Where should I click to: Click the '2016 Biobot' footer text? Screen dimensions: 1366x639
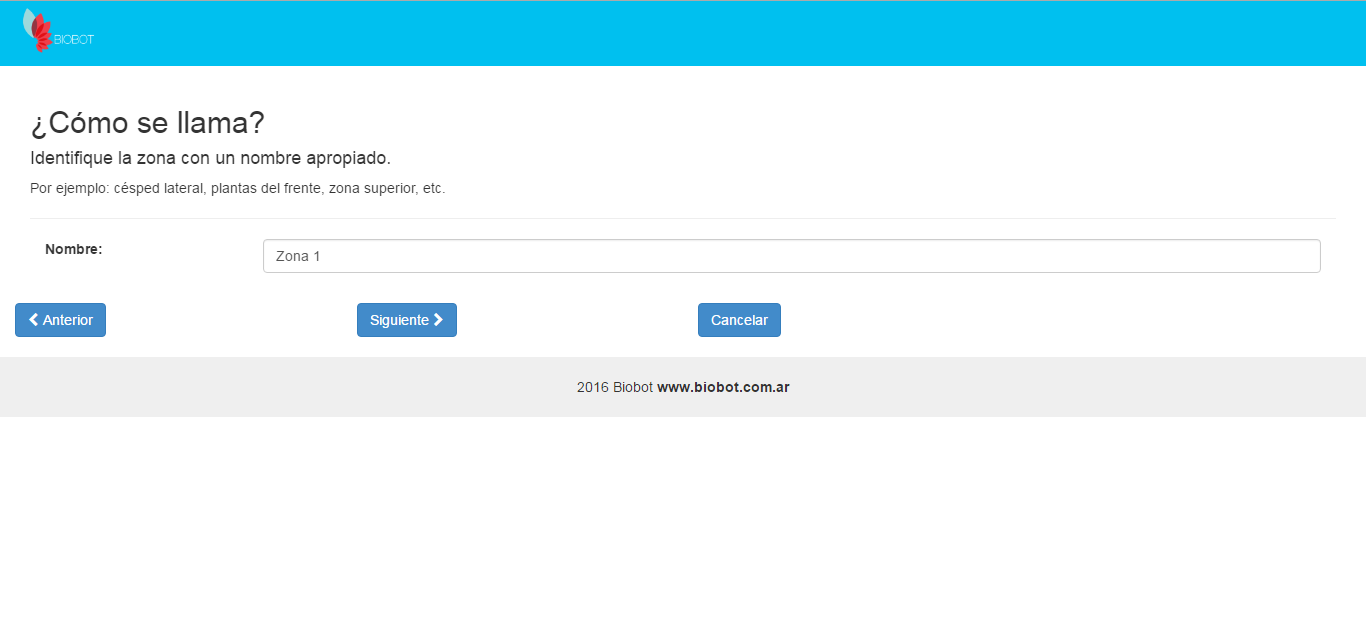[x=614, y=387]
